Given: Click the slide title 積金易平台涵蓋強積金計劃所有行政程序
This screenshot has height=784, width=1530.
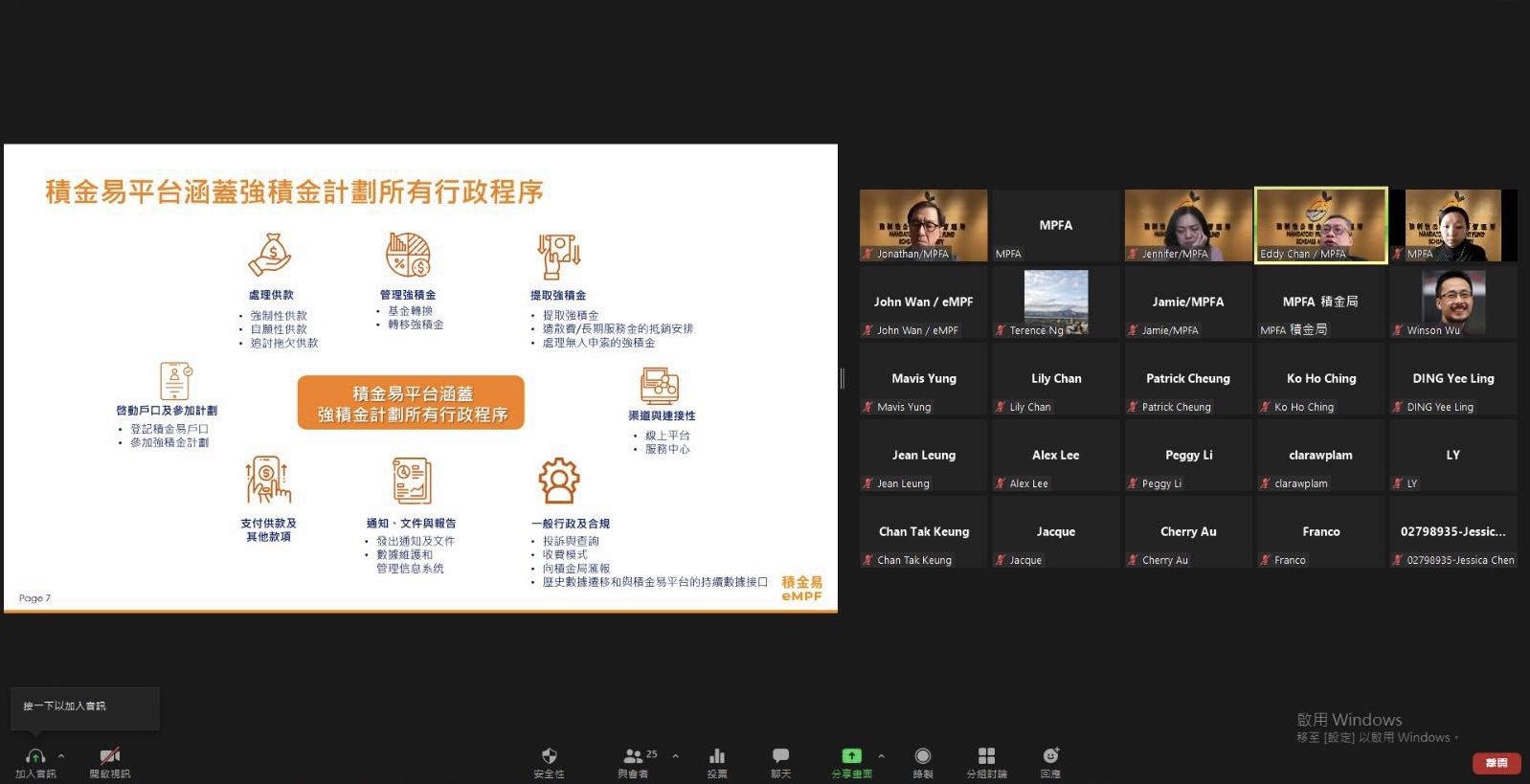Looking at the screenshot, I should click(295, 192).
